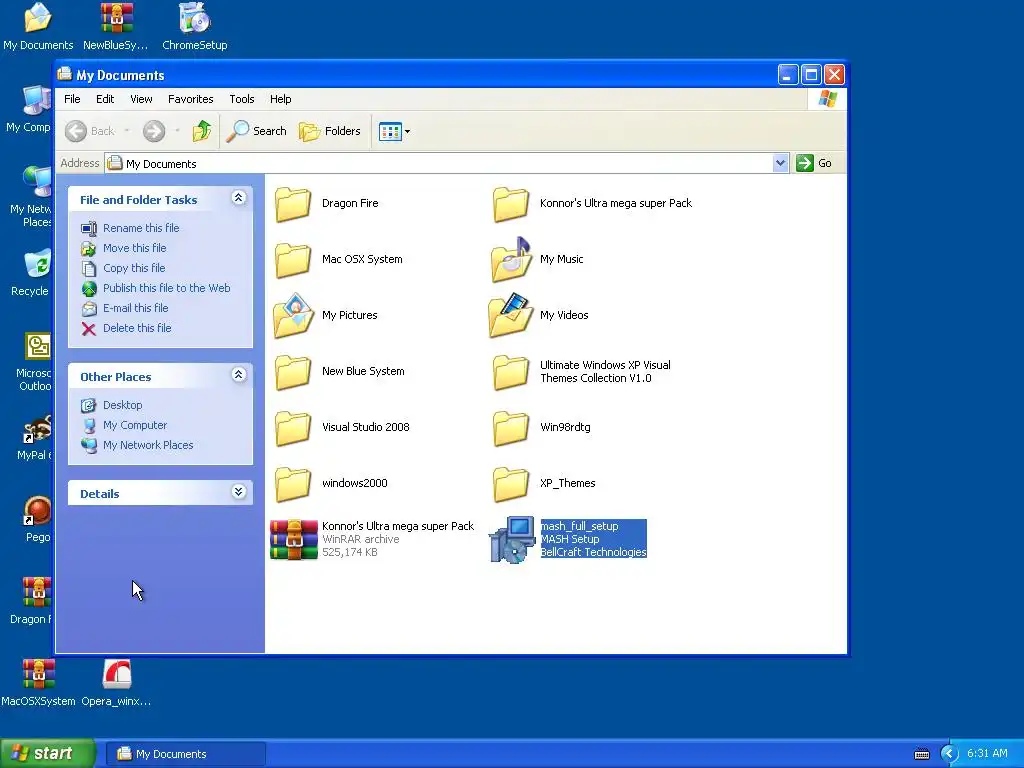Open the Start menu

(x=48, y=754)
